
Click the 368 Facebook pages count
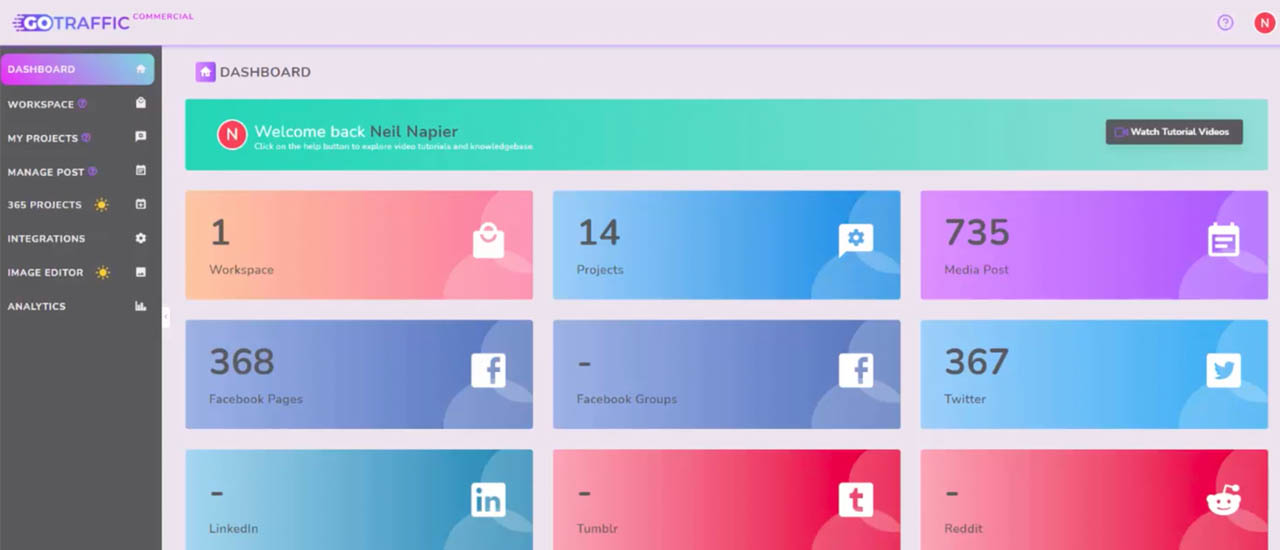(241, 361)
